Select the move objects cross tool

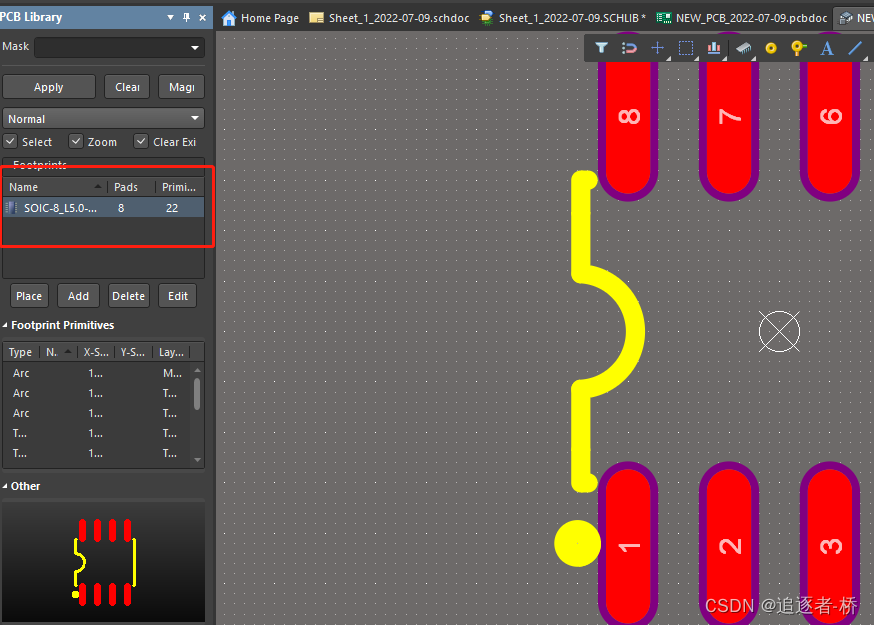click(x=657, y=47)
